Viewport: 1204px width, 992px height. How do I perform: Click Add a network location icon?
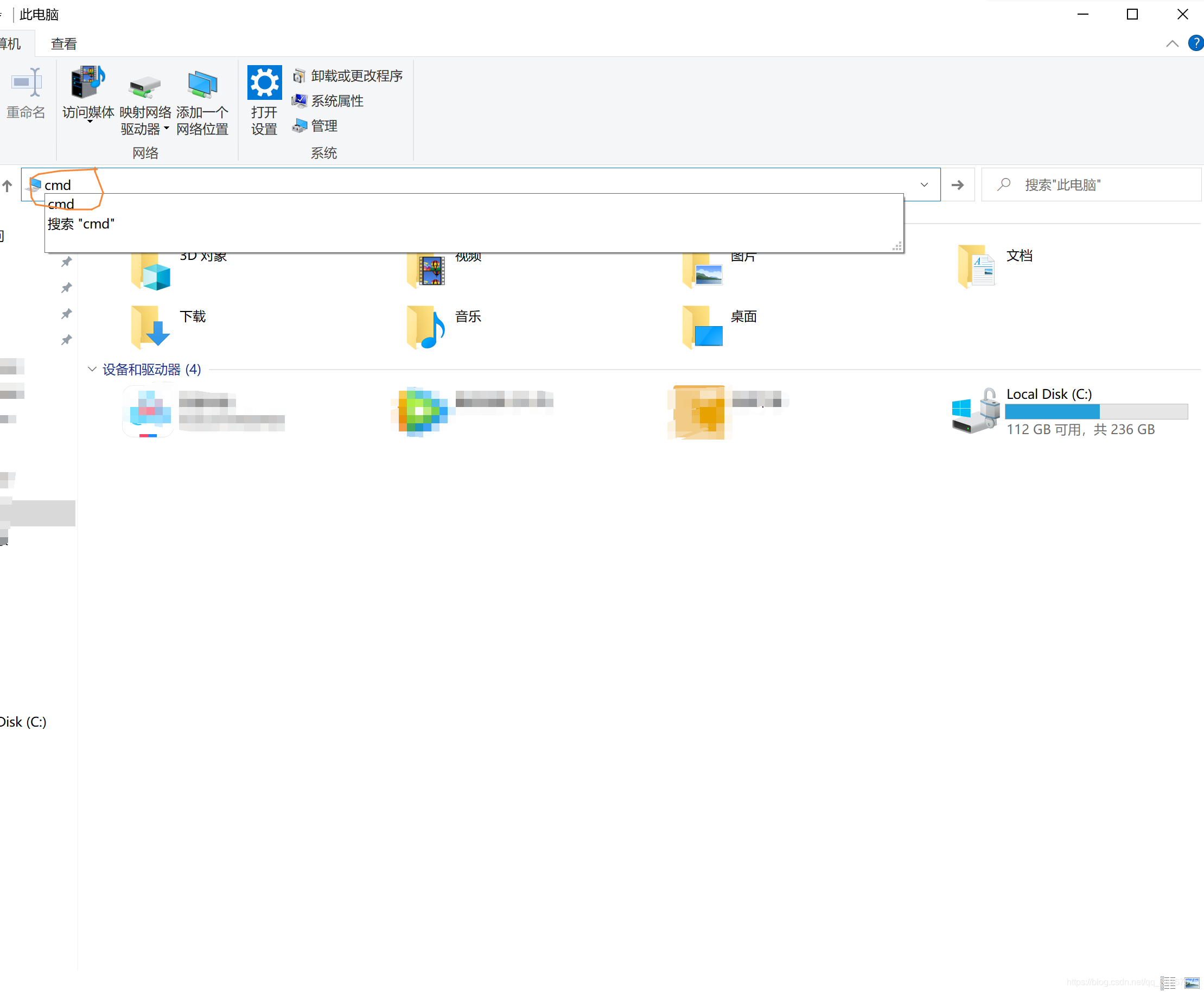[202, 86]
